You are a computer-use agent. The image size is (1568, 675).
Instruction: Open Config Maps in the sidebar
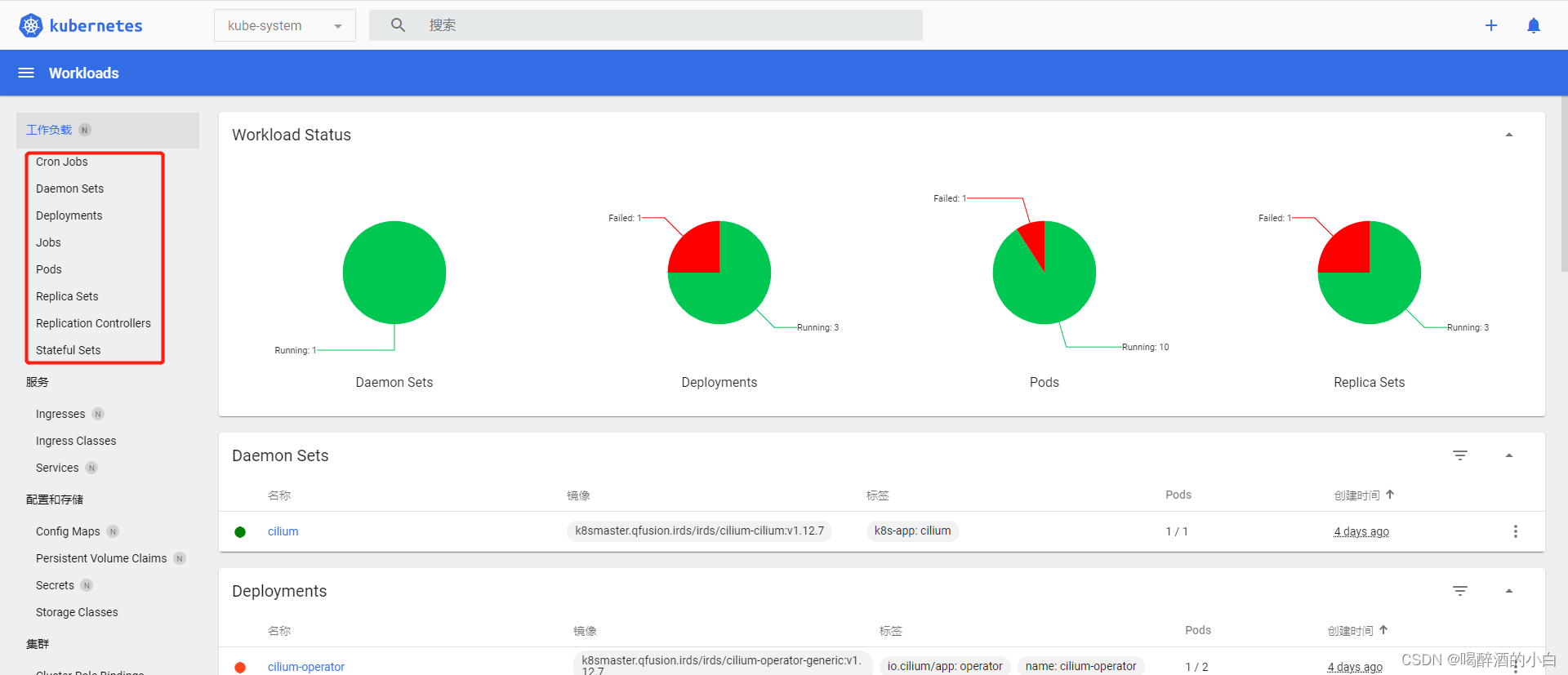click(68, 531)
